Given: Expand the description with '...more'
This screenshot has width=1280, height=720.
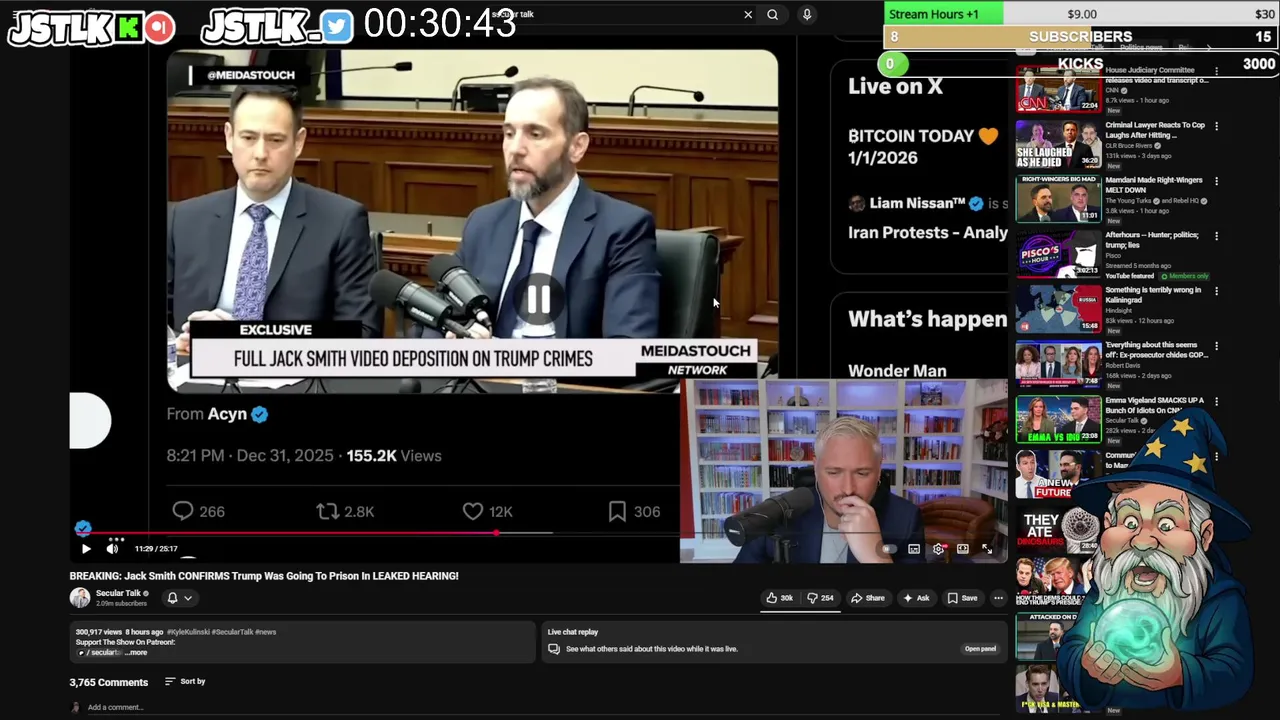Looking at the screenshot, I should [x=136, y=653].
